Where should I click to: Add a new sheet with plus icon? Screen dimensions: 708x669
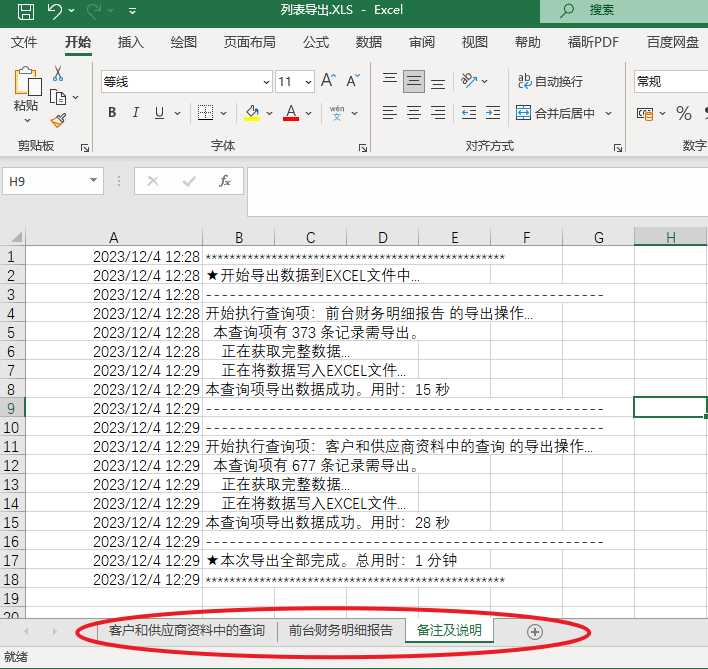tap(535, 631)
